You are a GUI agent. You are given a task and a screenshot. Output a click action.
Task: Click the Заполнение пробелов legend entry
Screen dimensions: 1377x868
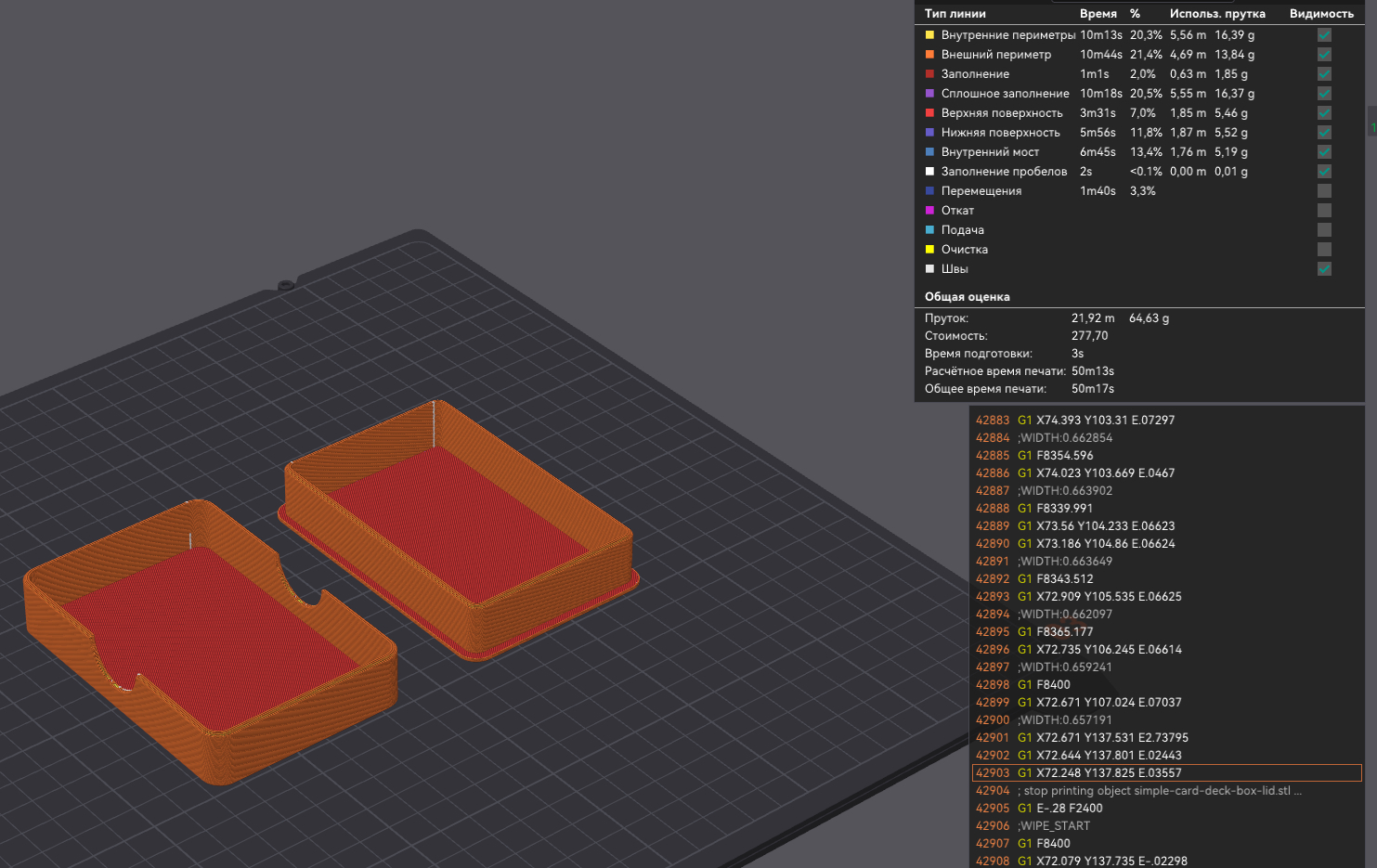click(1004, 172)
